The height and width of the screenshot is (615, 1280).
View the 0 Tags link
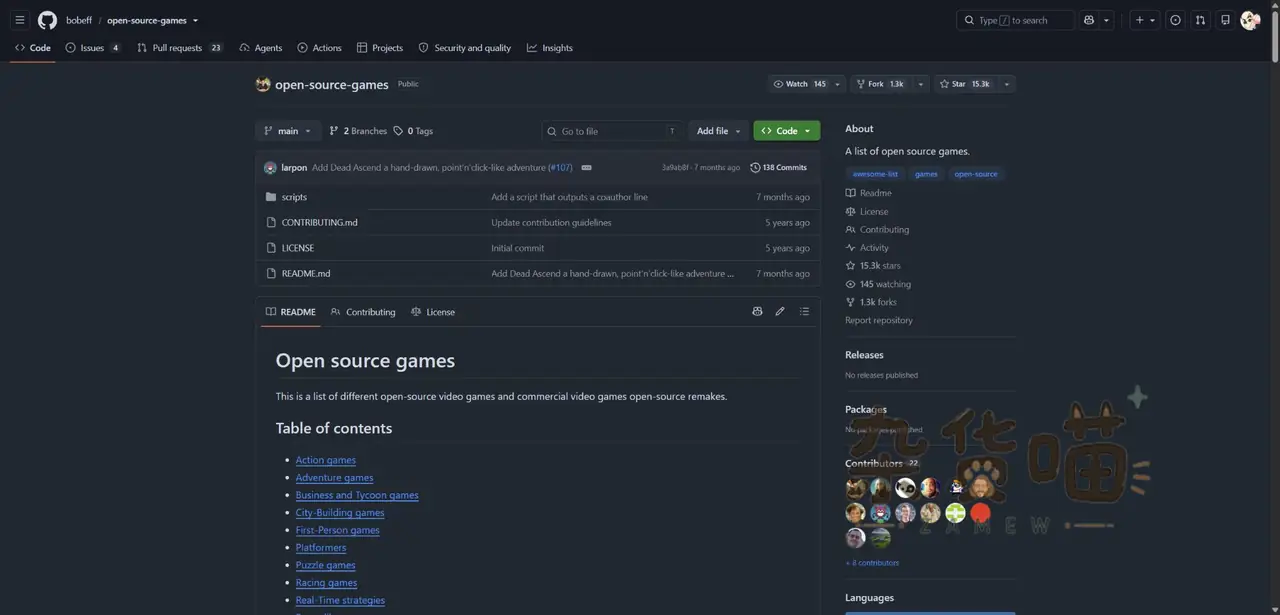click(x=413, y=131)
